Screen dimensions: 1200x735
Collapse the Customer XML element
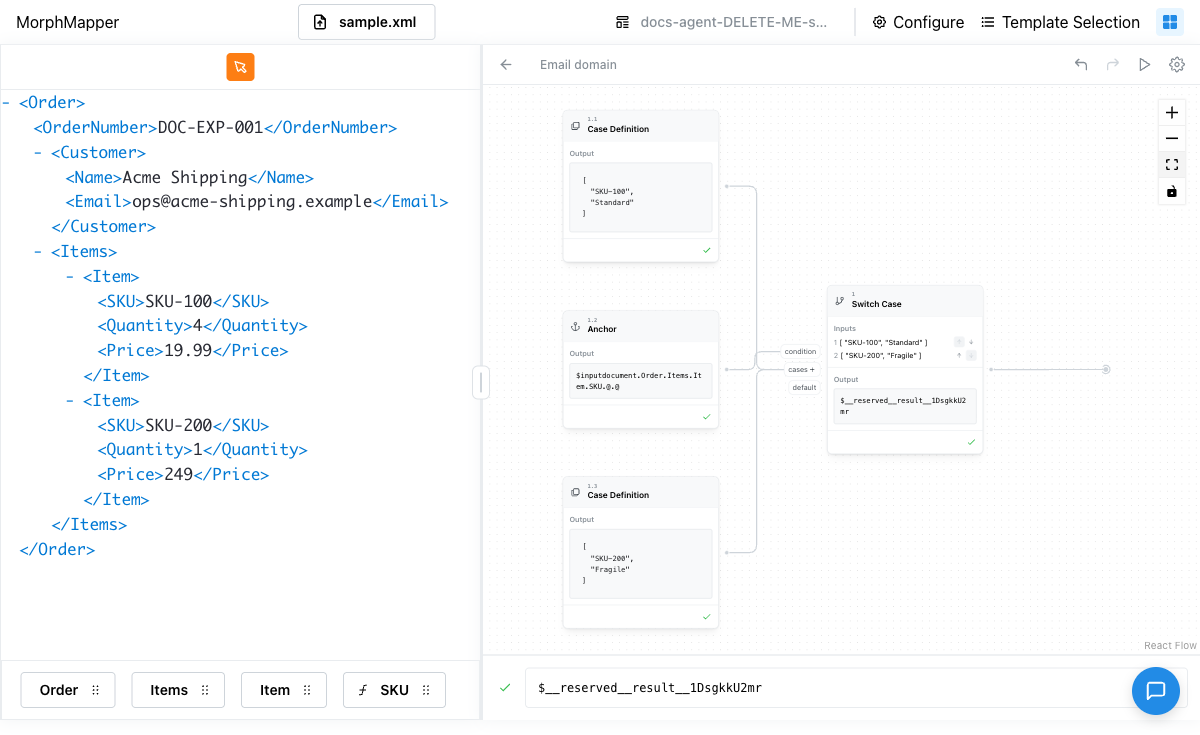[x=38, y=153]
